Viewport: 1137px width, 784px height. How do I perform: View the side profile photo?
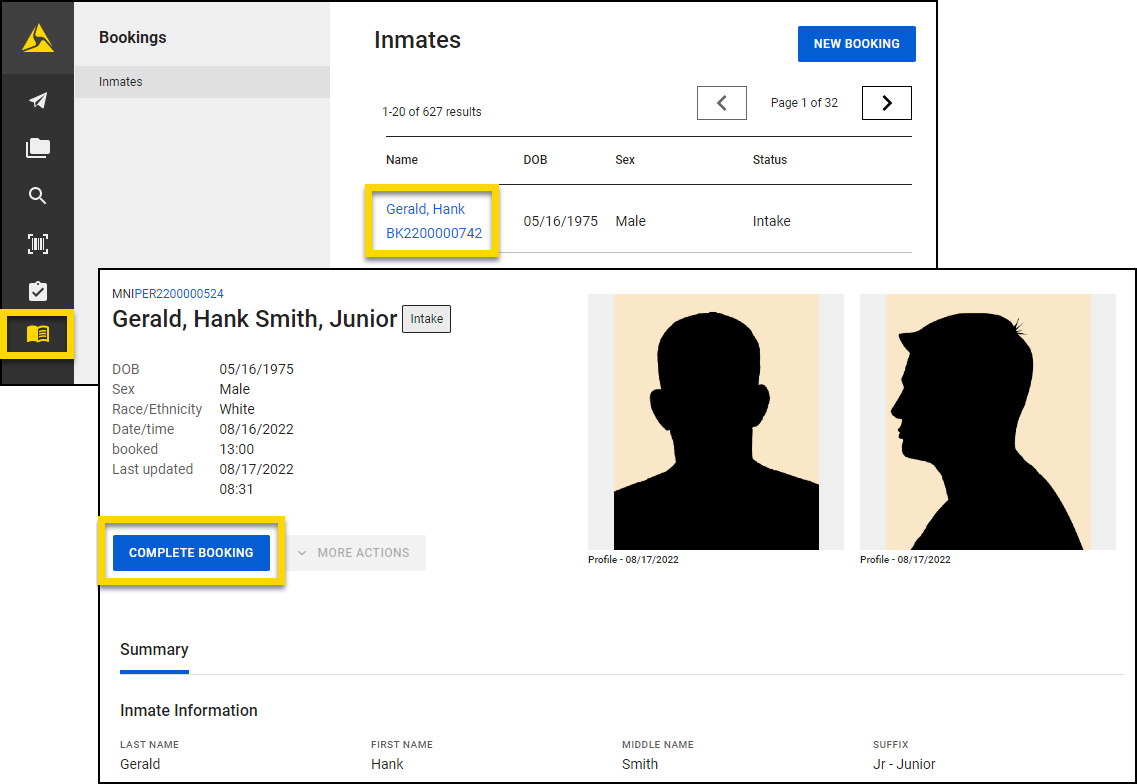click(x=987, y=422)
